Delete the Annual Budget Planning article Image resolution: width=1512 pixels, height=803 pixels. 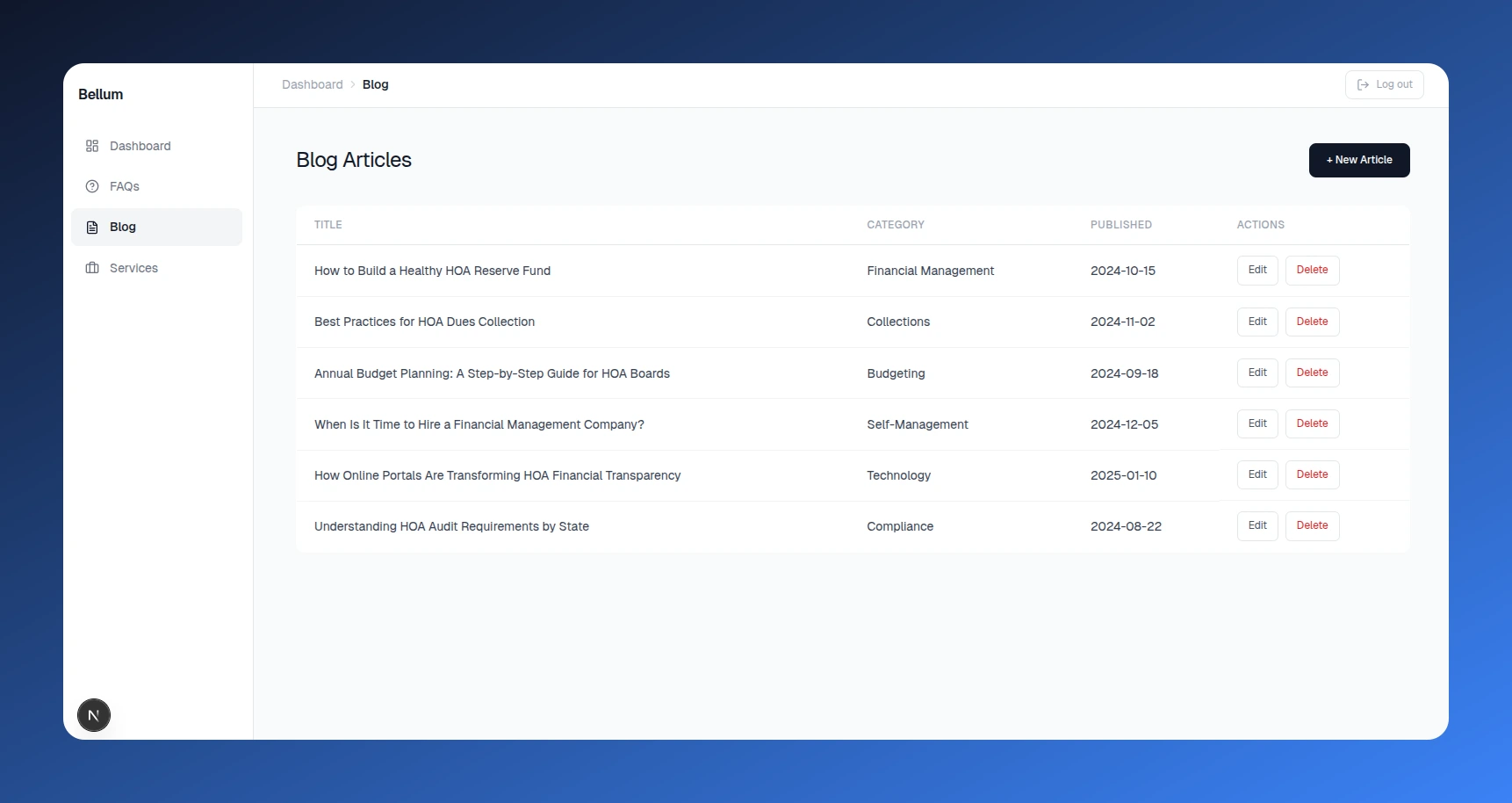coord(1312,373)
